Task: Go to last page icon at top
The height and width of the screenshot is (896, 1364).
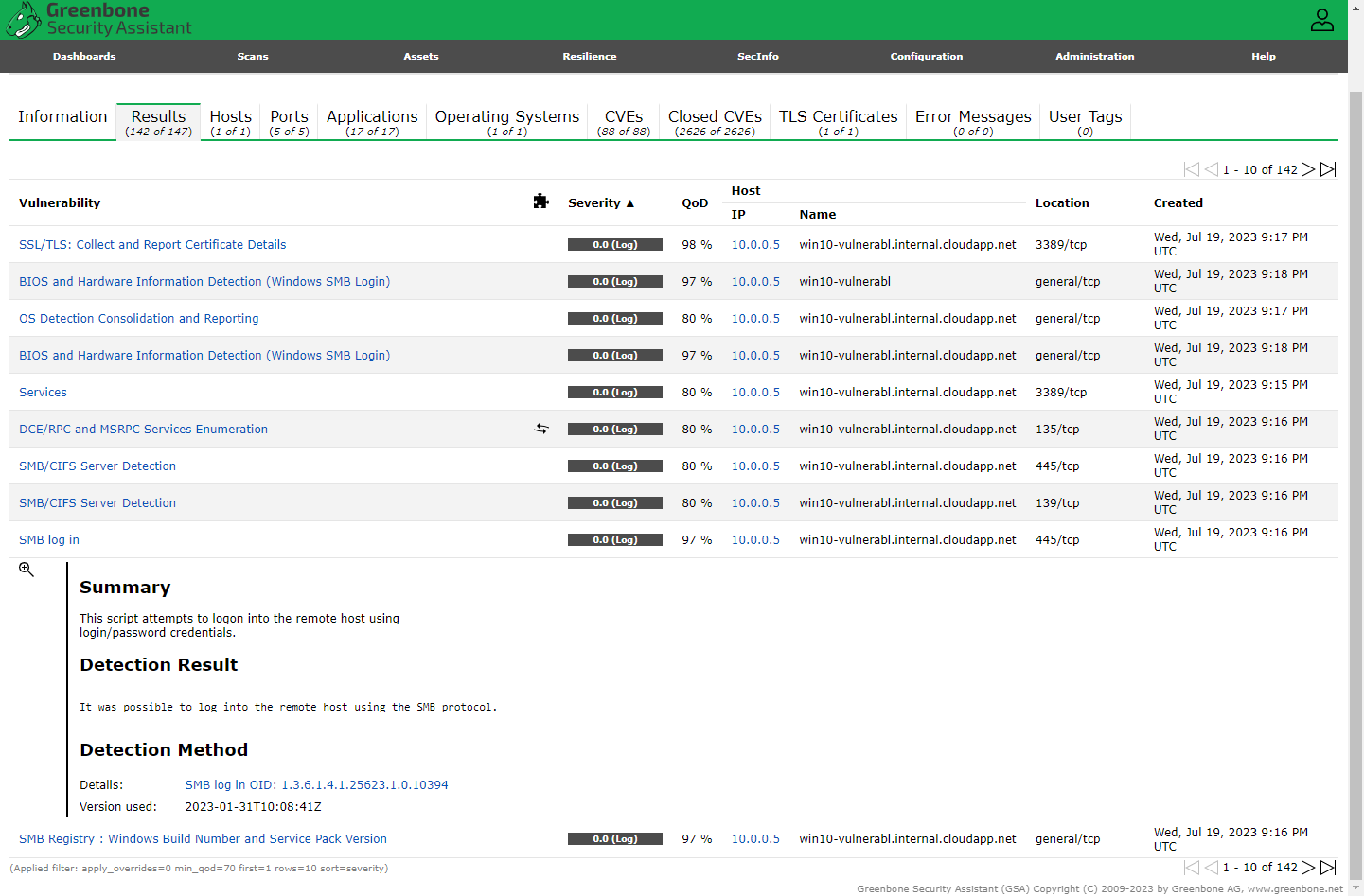Action: (1328, 169)
